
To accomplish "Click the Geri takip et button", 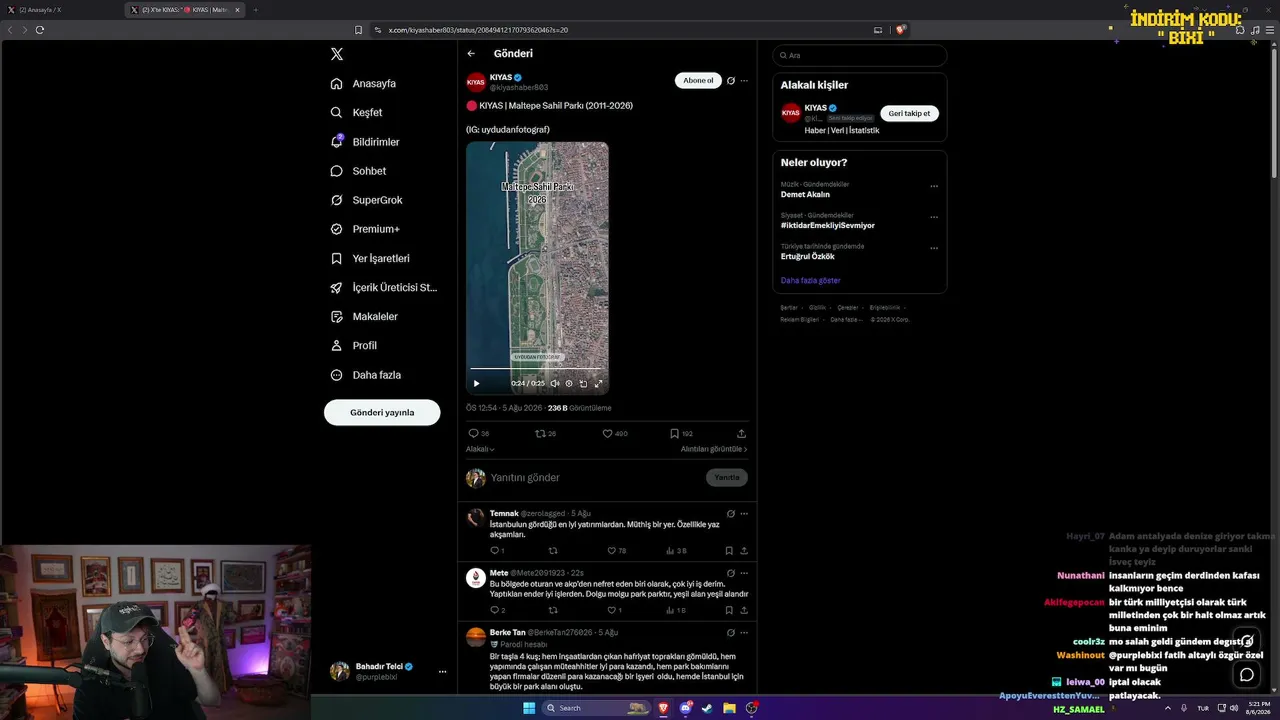I will (909, 113).
